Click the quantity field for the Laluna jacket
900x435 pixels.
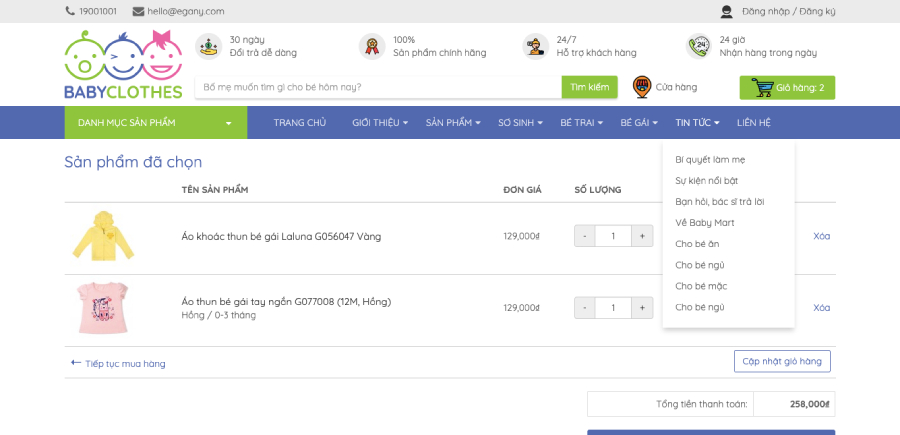tap(613, 236)
